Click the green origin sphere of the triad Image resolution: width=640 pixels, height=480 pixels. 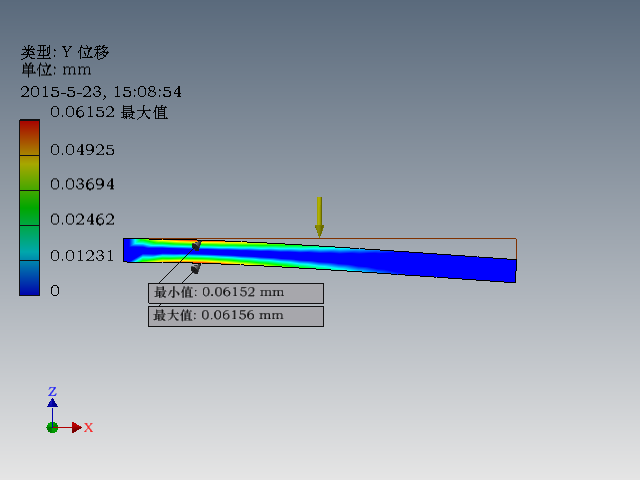pos(52,427)
